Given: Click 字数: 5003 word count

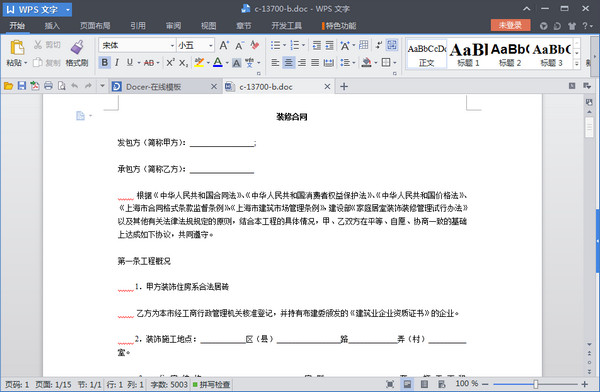Looking at the screenshot, I should 169,384.
